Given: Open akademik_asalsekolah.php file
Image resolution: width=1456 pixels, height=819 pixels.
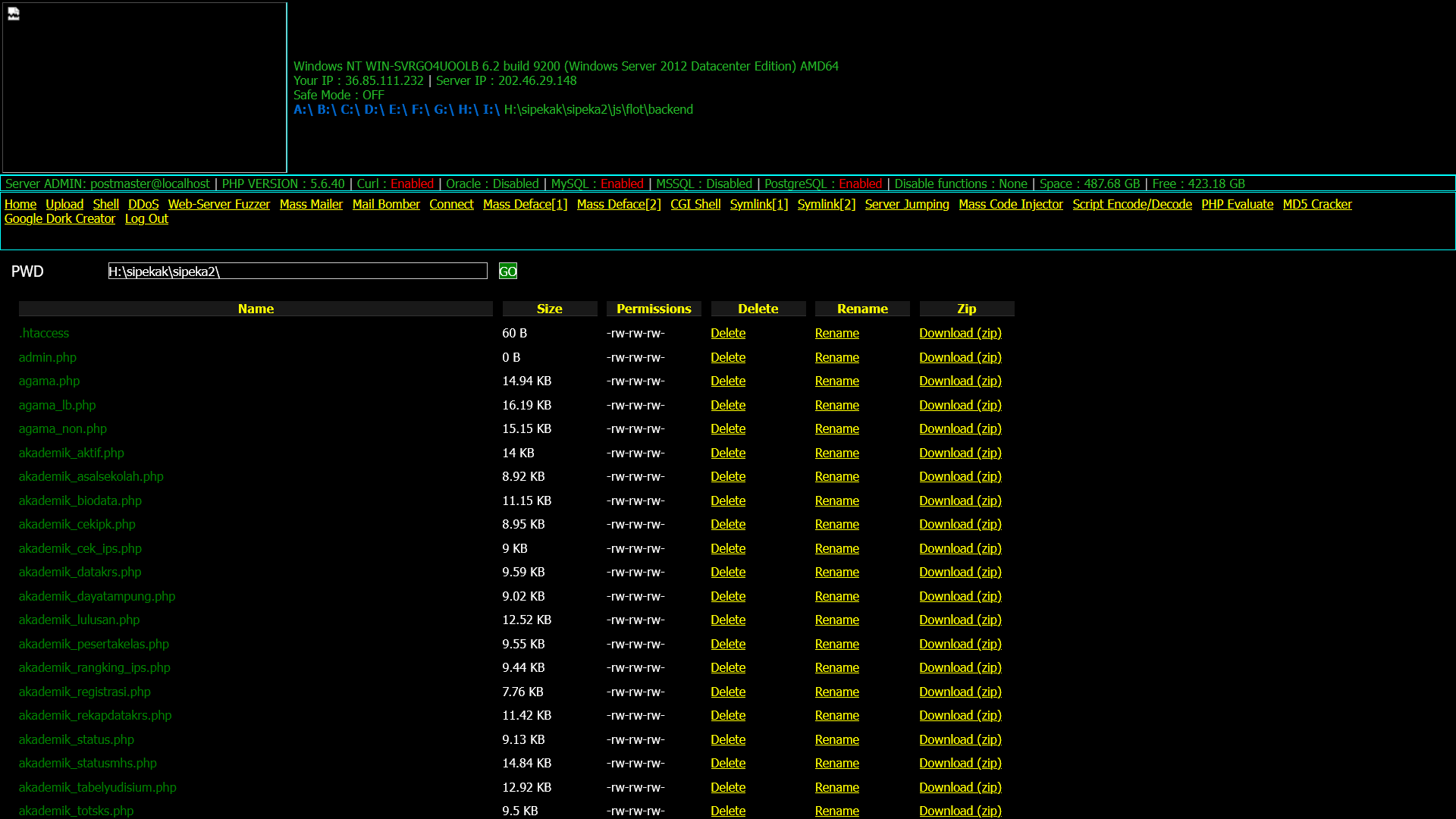Looking at the screenshot, I should coord(91,476).
